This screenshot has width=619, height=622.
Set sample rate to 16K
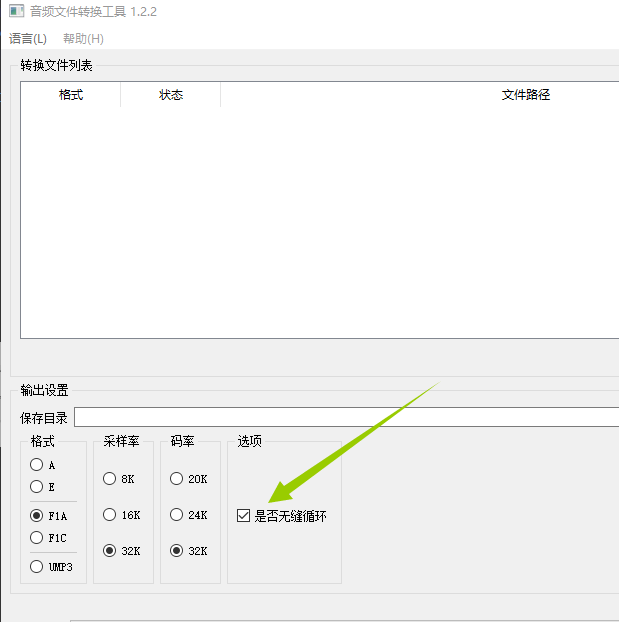[x=110, y=514]
